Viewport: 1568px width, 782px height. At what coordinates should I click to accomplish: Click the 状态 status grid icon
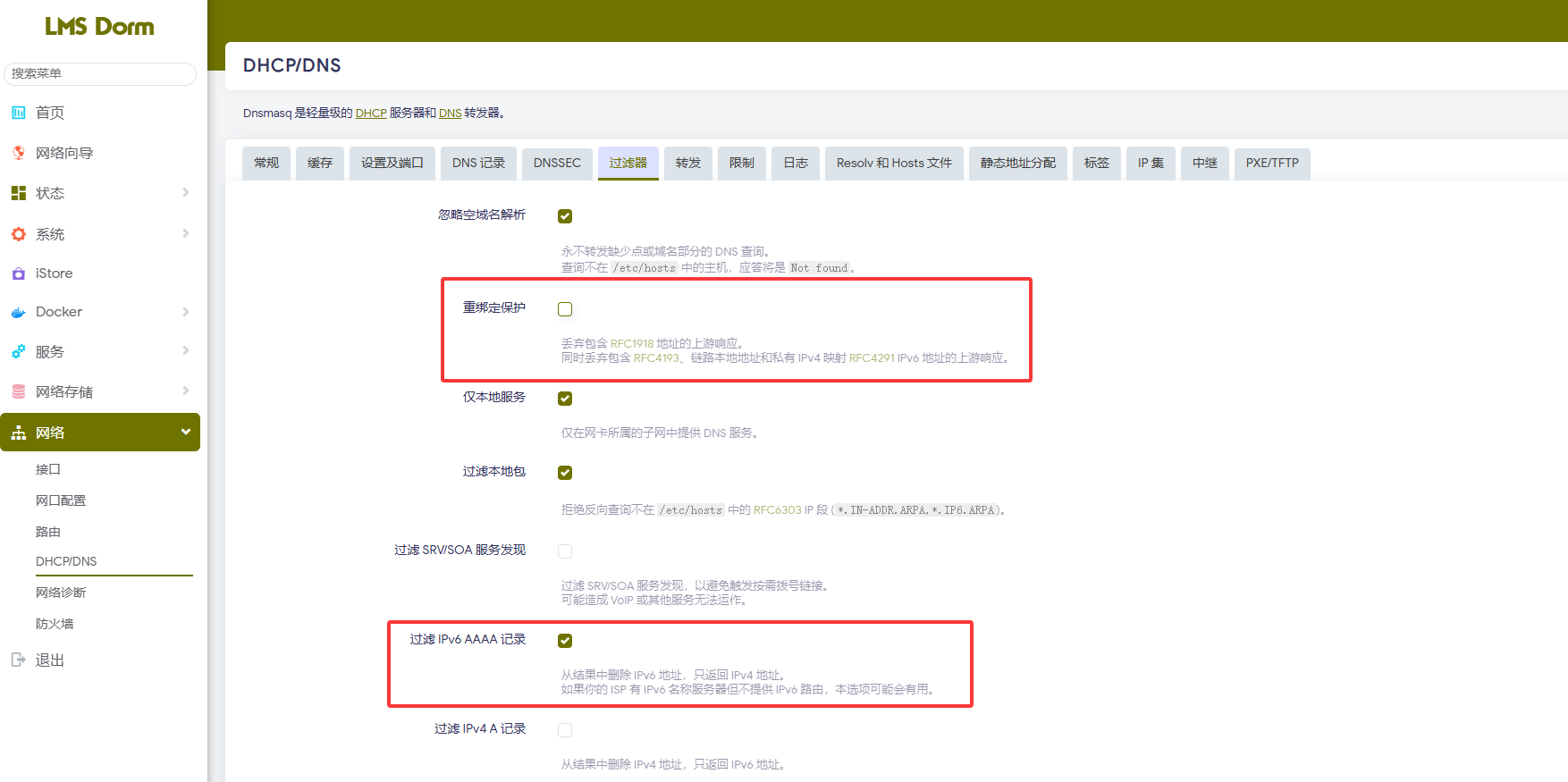18,193
